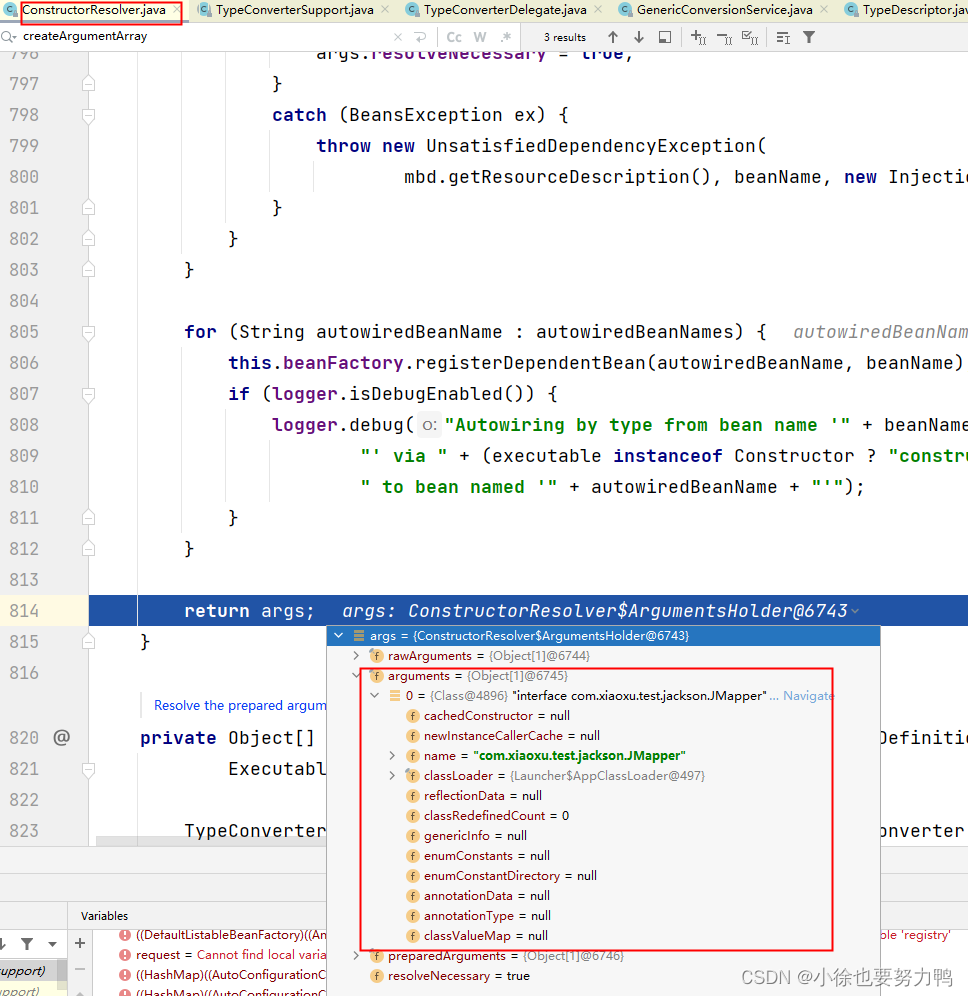Viewport: 968px width, 996px height.
Task: Click line number 814 in gutter
Action: (x=24, y=611)
